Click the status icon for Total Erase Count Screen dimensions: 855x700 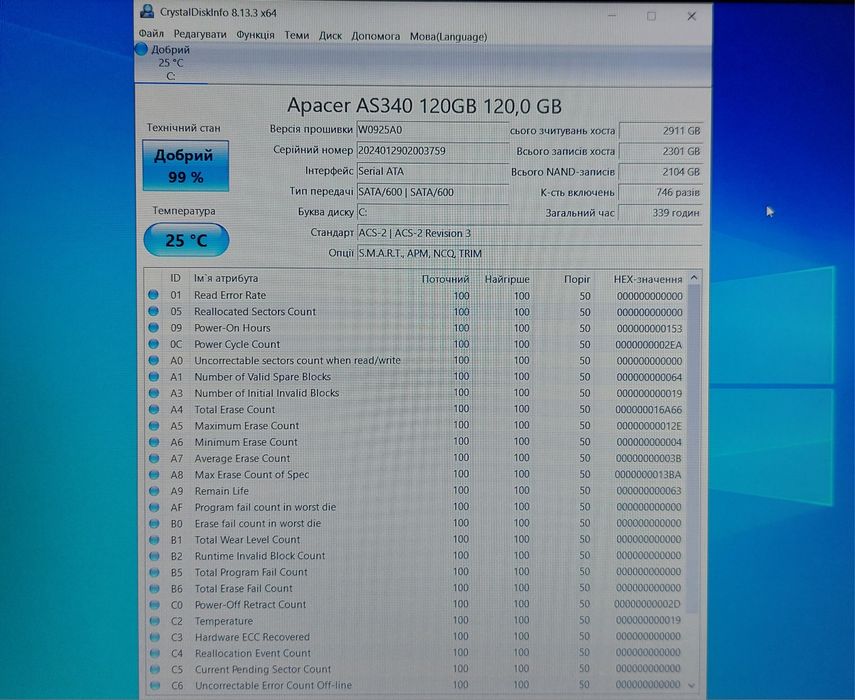point(154,409)
